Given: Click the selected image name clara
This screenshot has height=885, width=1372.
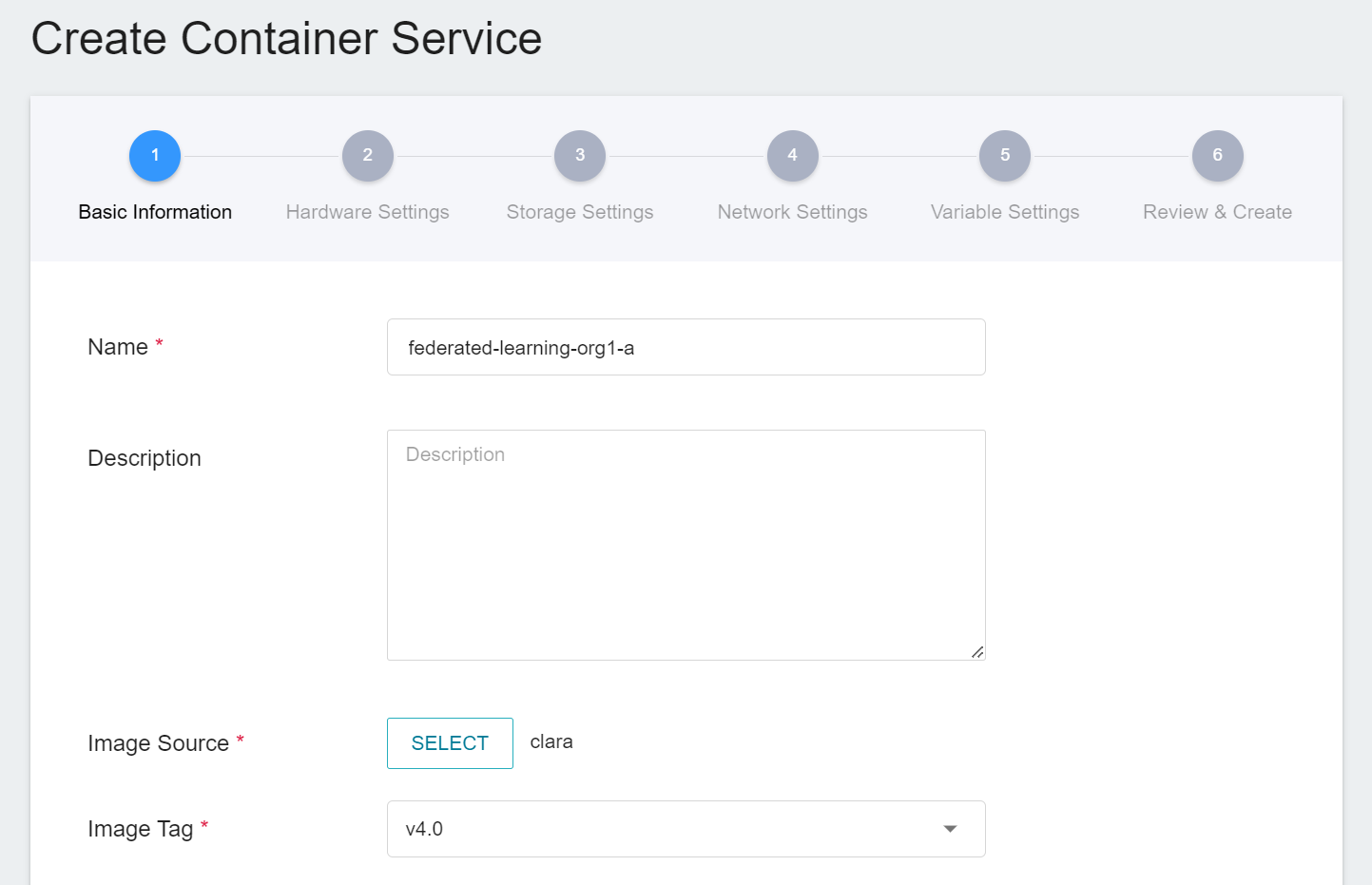Looking at the screenshot, I should 551,741.
